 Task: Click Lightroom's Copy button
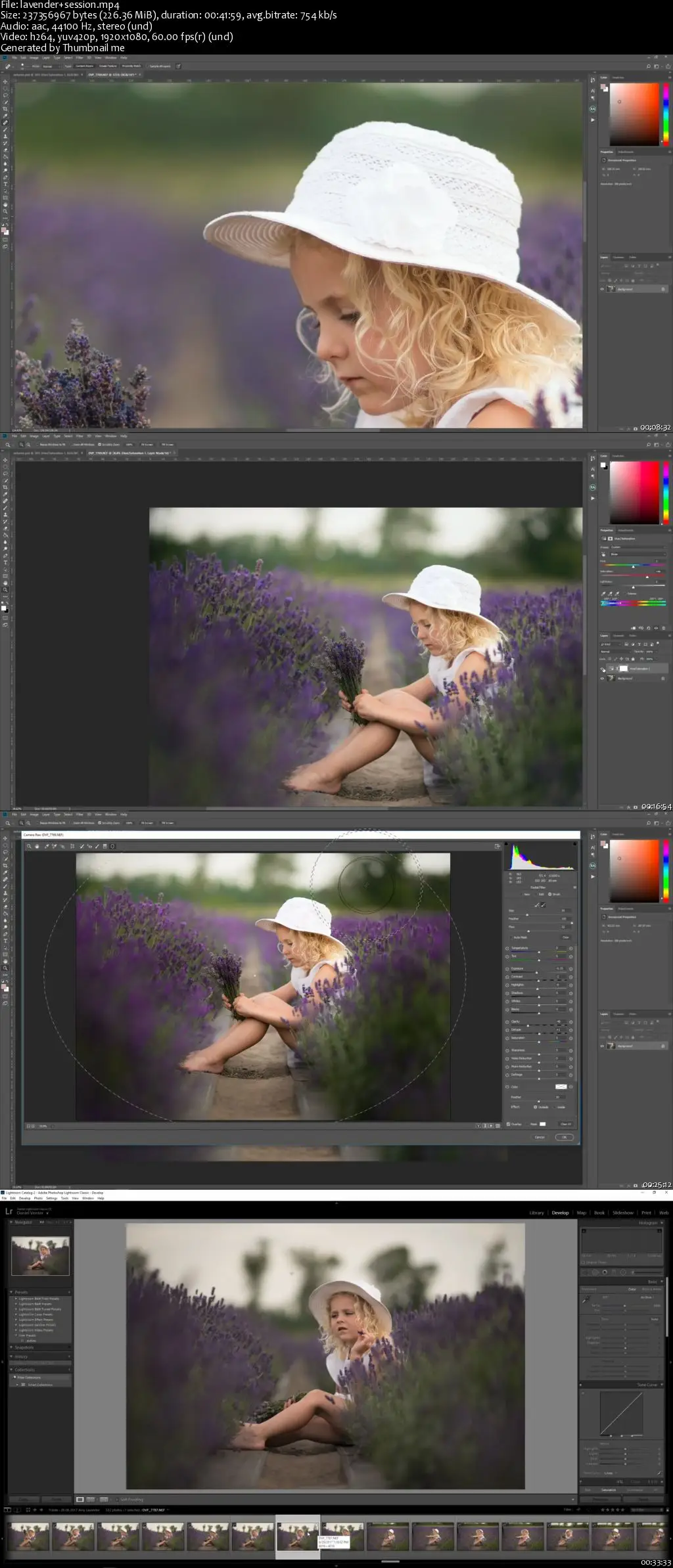[24, 1499]
